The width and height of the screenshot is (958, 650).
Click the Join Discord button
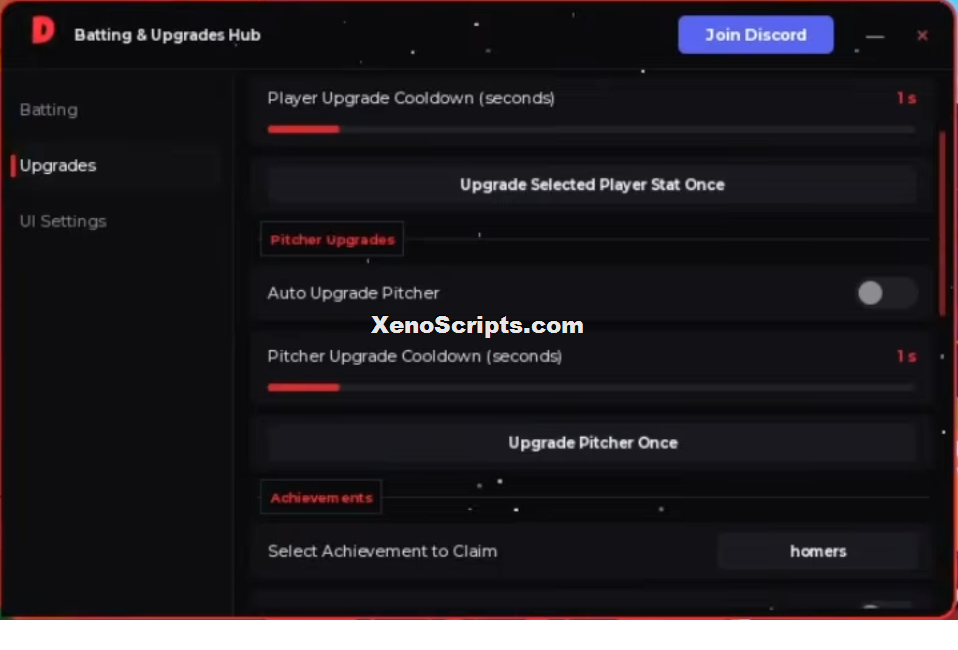[756, 35]
